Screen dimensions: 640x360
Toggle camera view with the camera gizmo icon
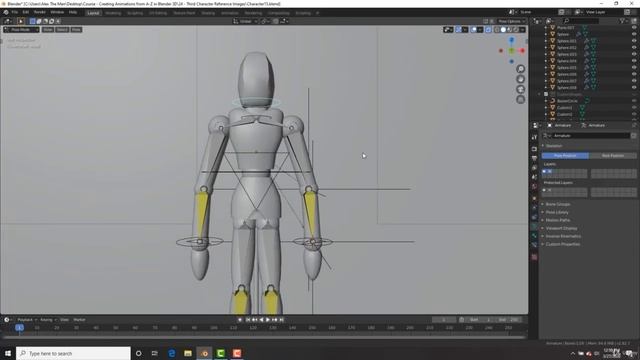520,89
